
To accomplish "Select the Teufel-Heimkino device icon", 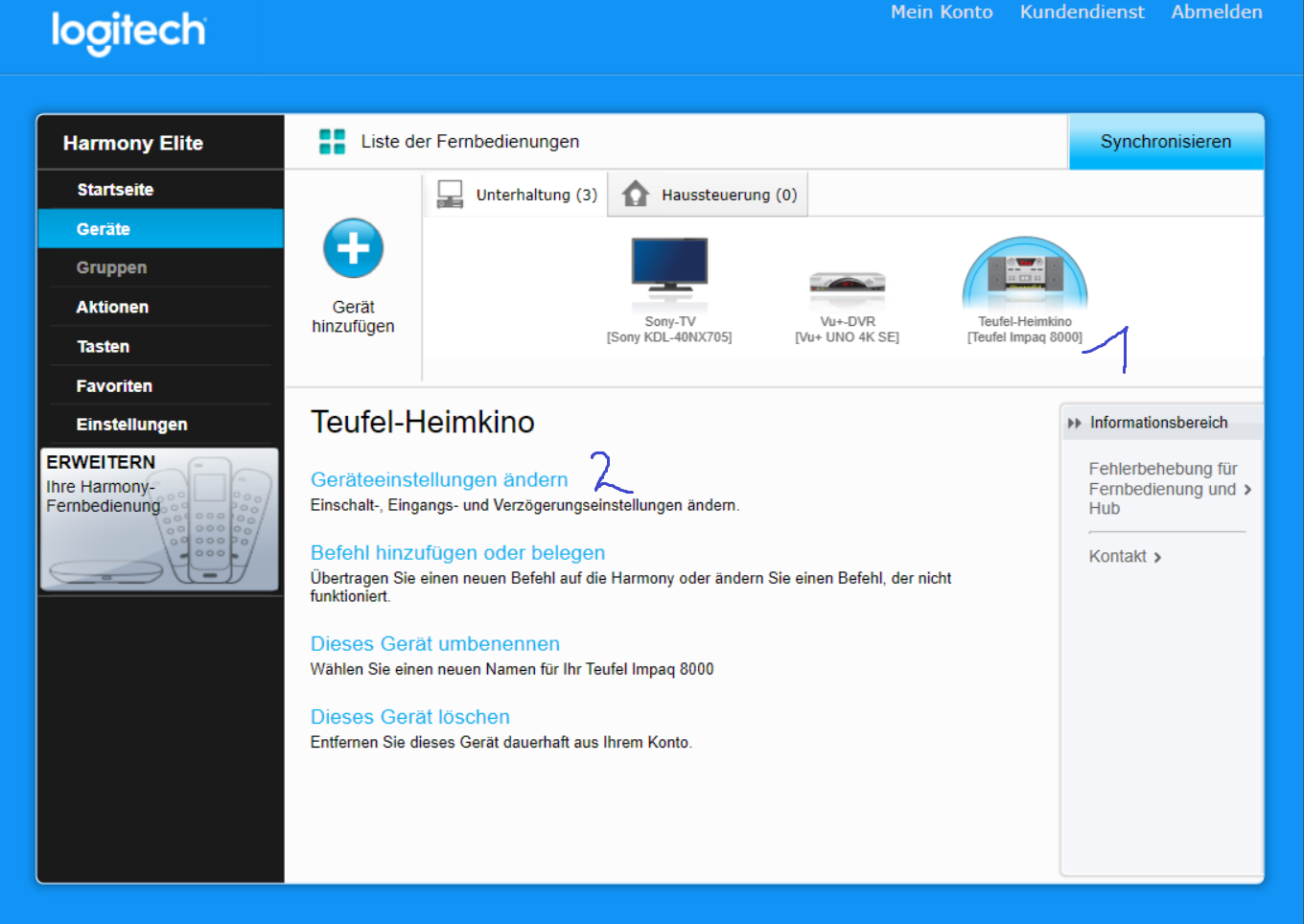I will (x=1024, y=273).
